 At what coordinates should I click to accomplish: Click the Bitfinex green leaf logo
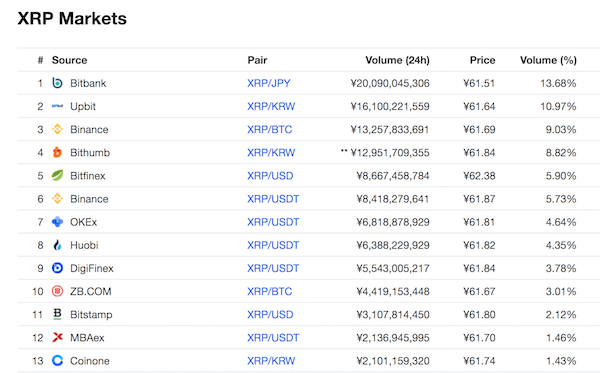pyautogui.click(x=57, y=176)
